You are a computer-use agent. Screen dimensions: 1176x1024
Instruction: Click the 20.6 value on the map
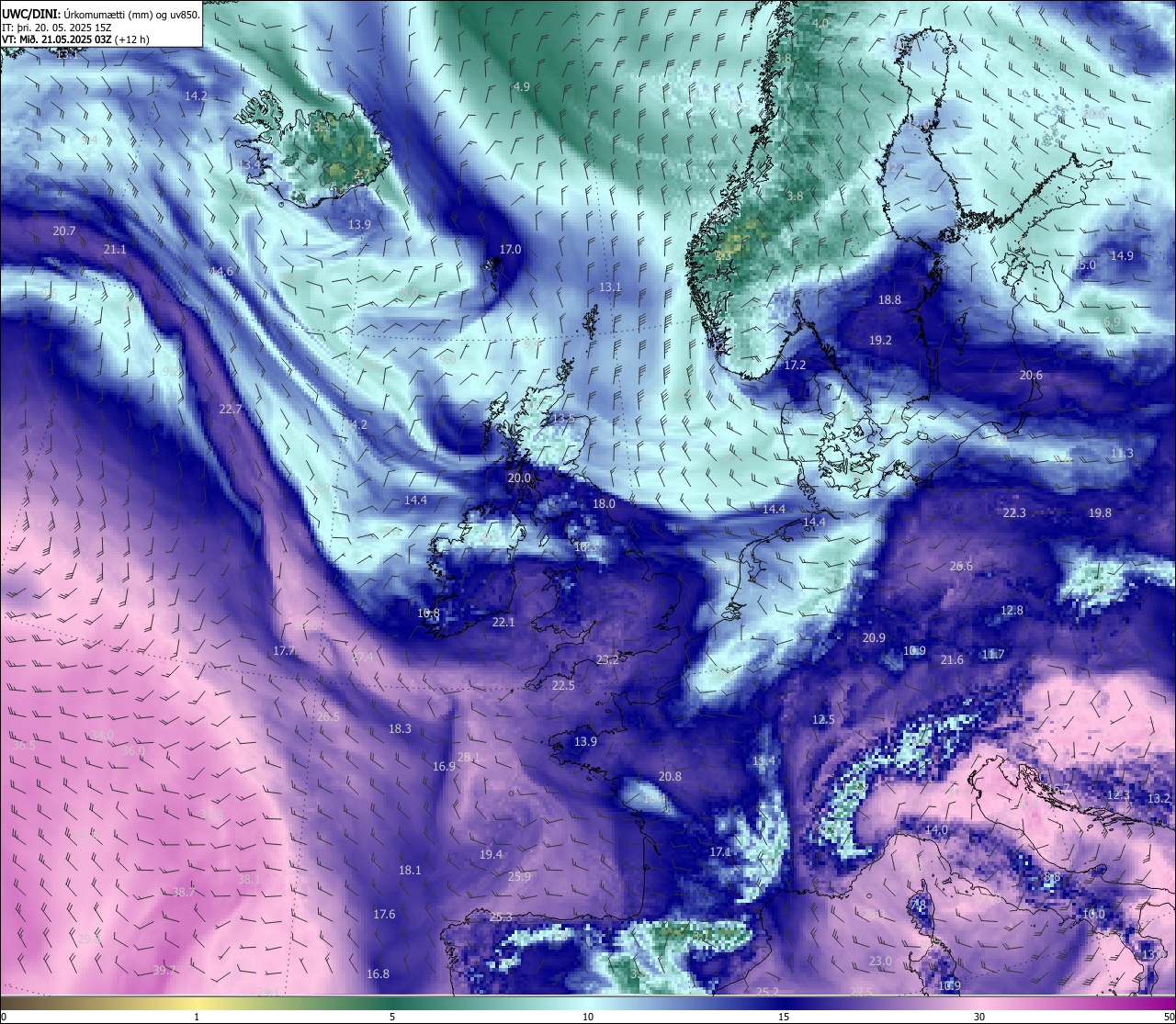(x=1031, y=376)
